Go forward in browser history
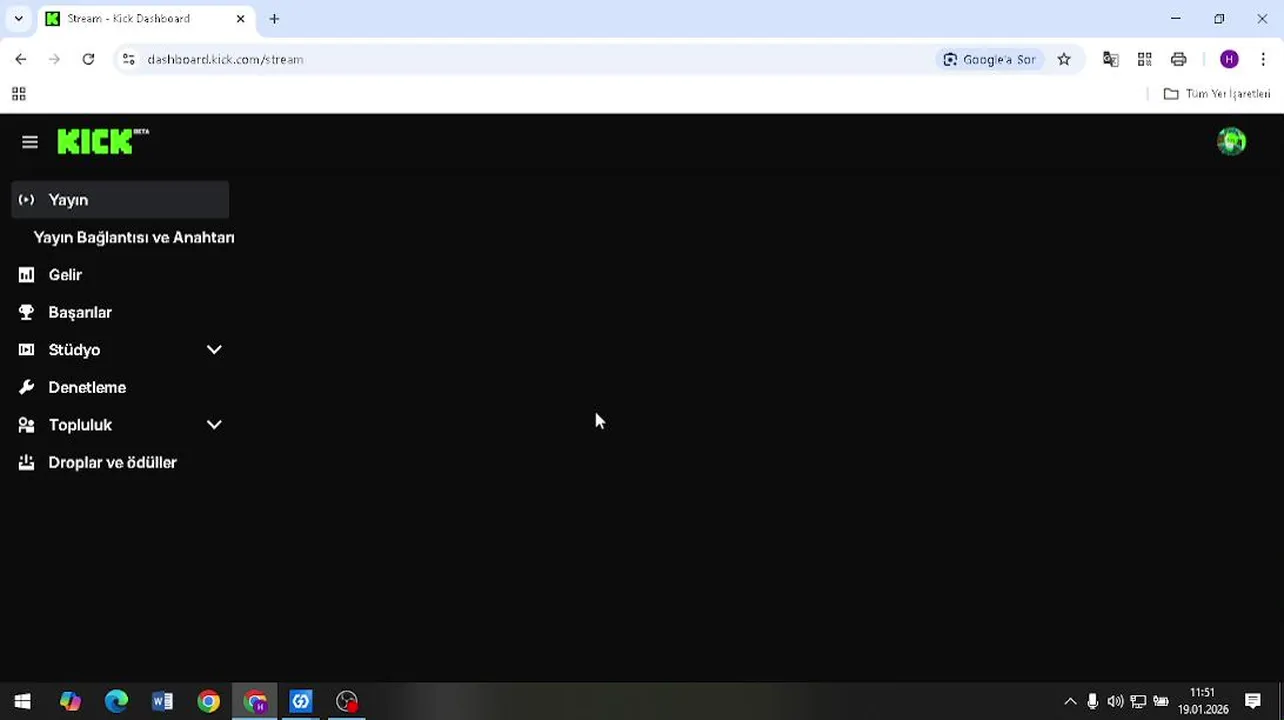Screen dimensions: 1284x720 click(x=55, y=59)
